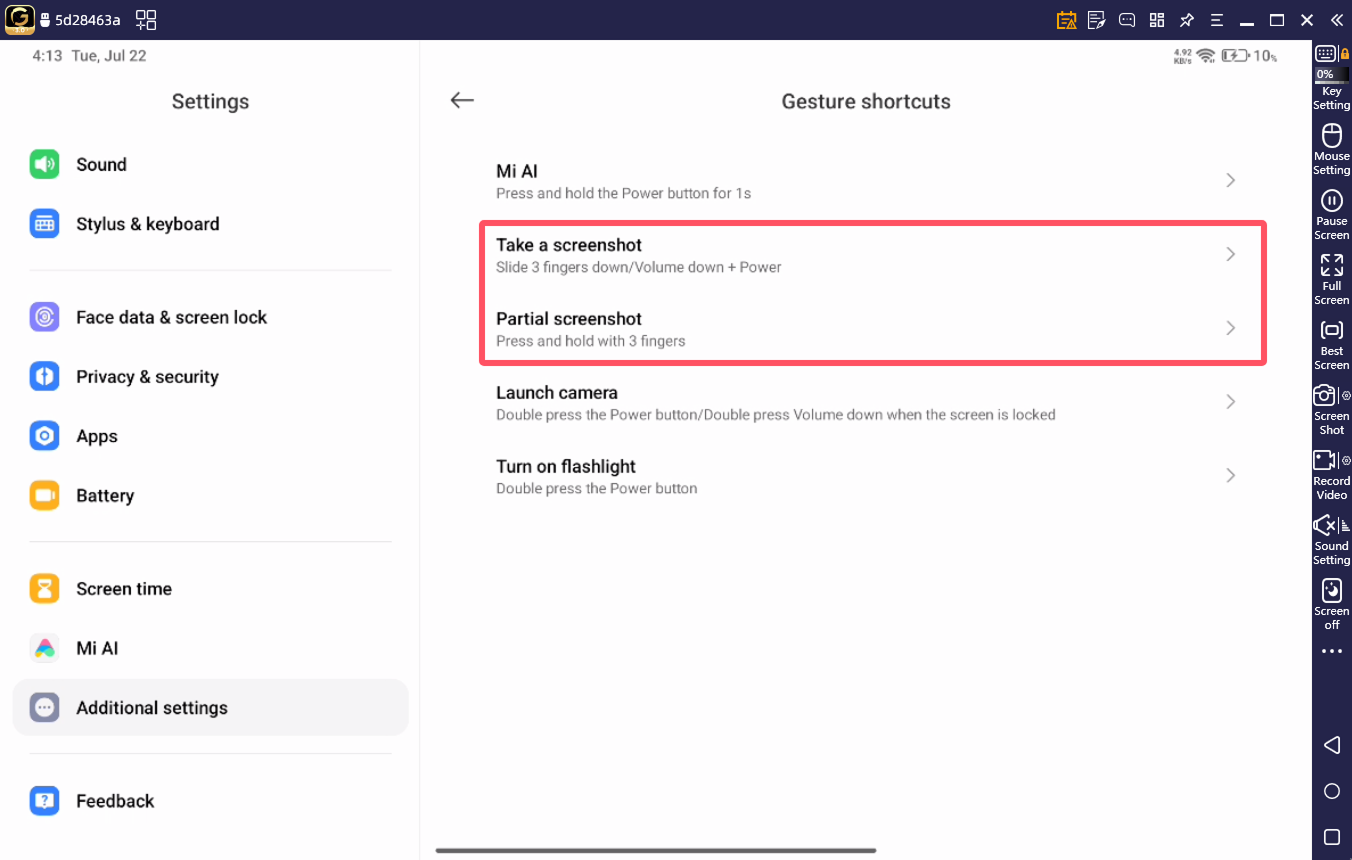Expand the Take a screenshot chevron
The height and width of the screenshot is (860, 1352).
tap(1231, 254)
